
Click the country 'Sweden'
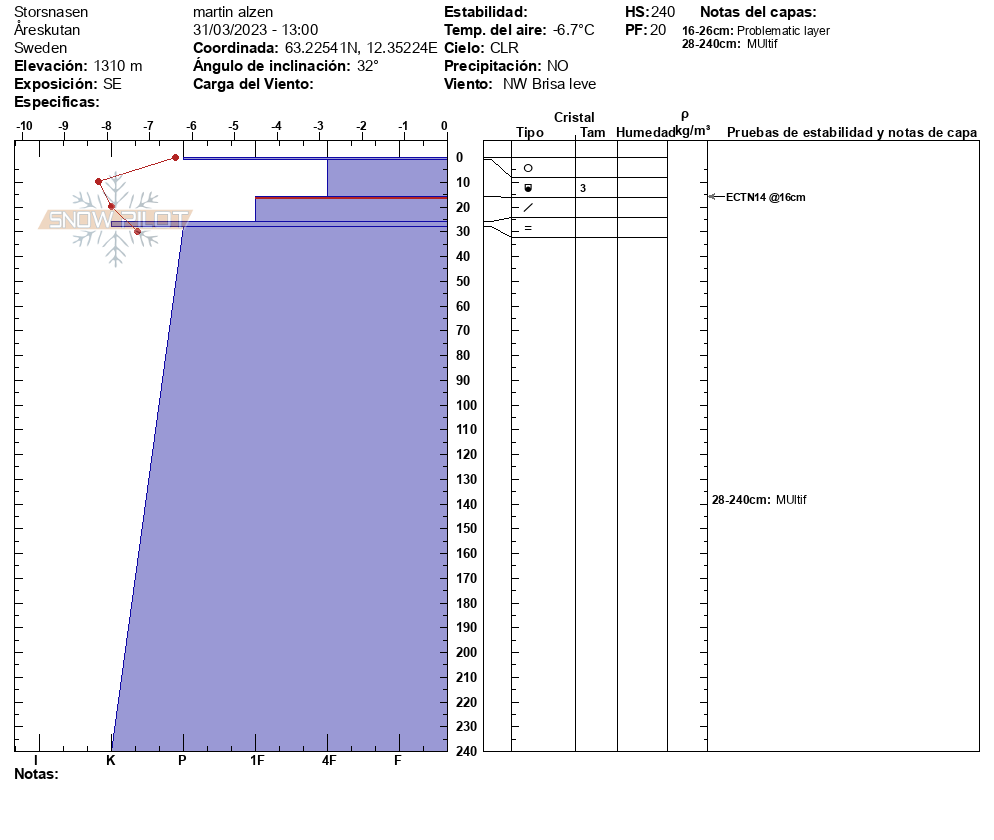(x=40, y=48)
